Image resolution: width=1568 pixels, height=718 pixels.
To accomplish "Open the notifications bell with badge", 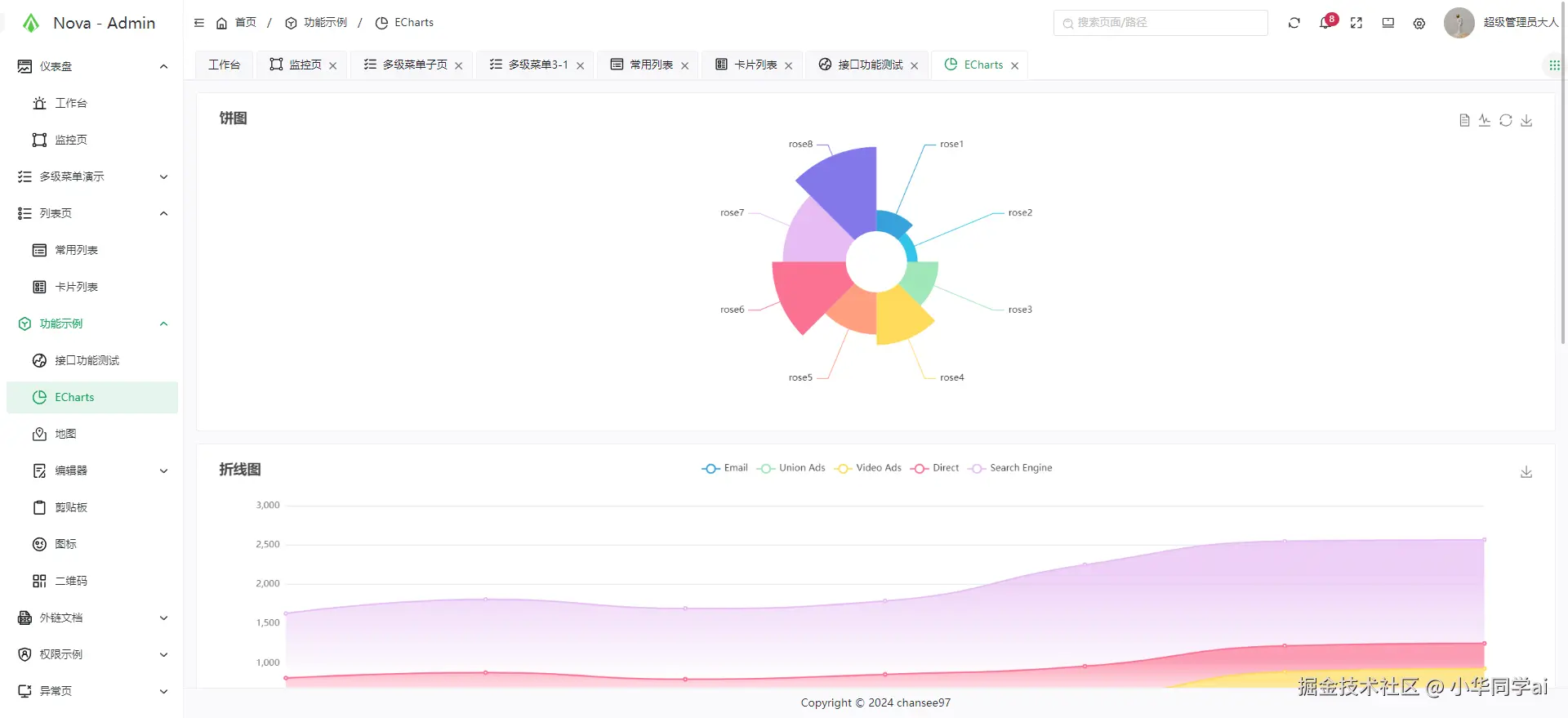I will pos(1325,23).
